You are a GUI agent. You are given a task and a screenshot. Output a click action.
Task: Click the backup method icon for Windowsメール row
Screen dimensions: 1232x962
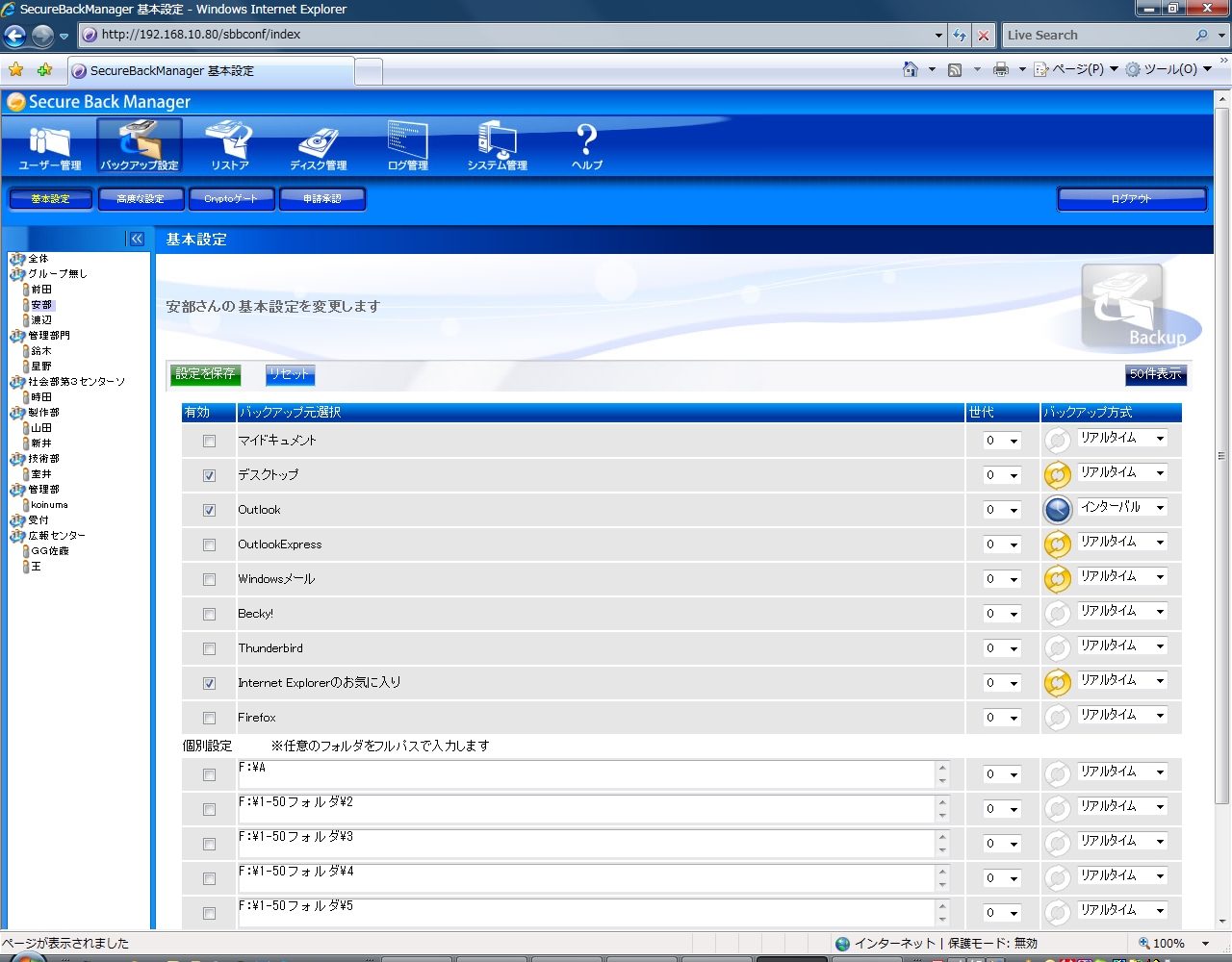pos(1057,578)
